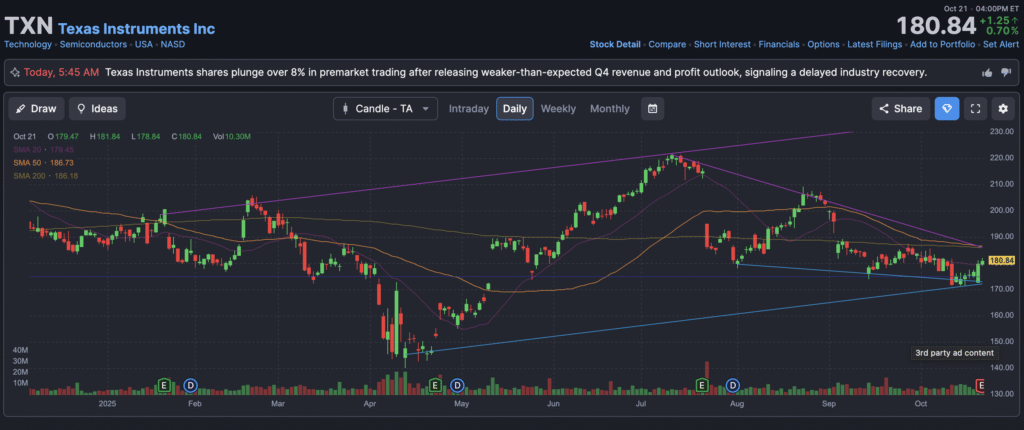Open the Share menu
Screen dimensions: 1024x430
tap(899, 108)
